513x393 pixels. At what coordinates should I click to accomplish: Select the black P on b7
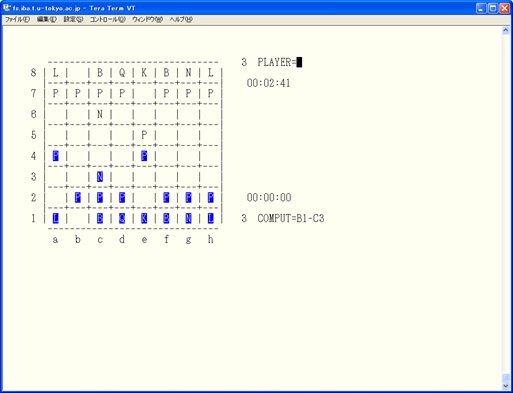coord(78,93)
